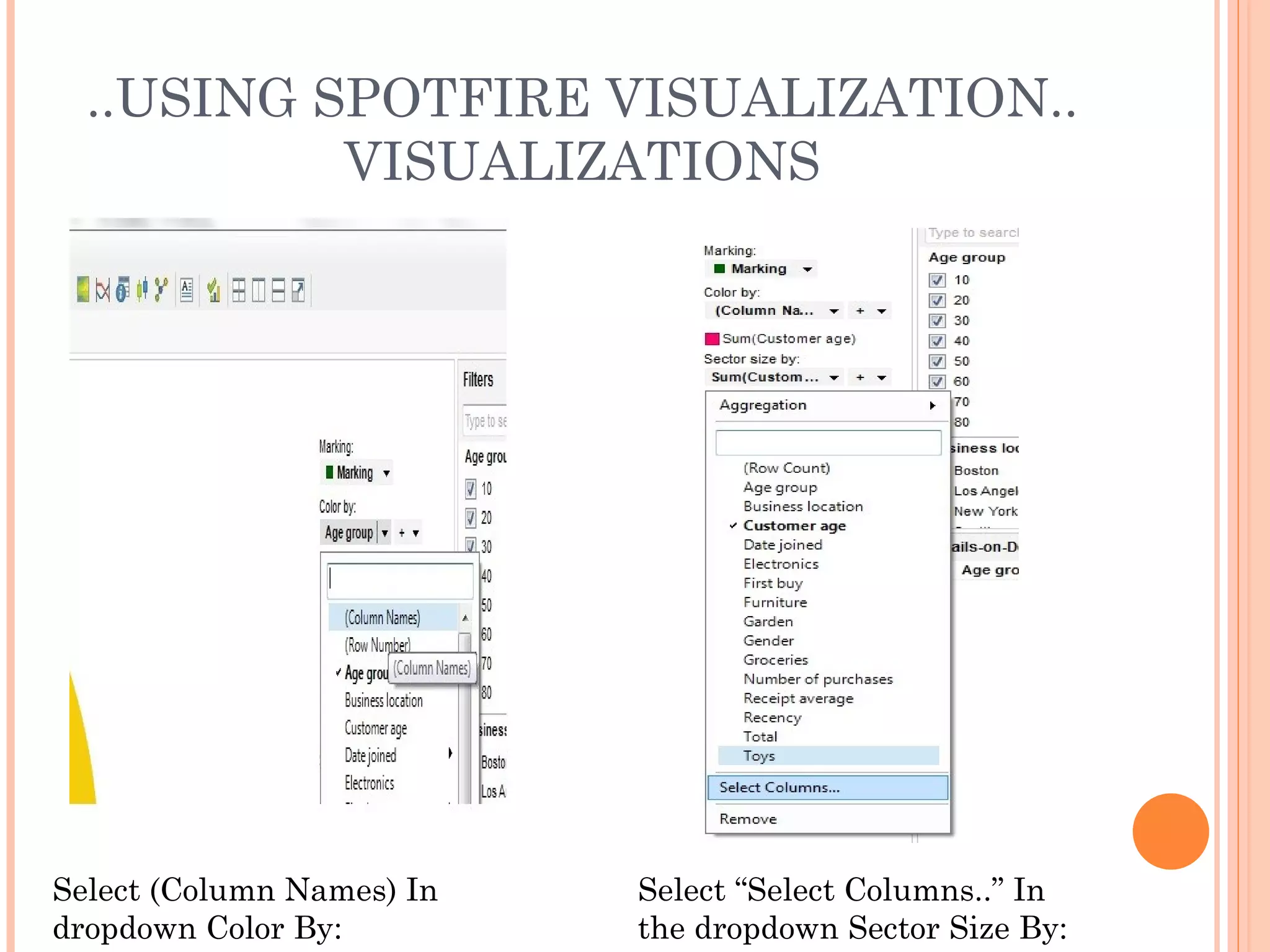
Task: Click search field under Aggregation menu
Action: coord(828,443)
